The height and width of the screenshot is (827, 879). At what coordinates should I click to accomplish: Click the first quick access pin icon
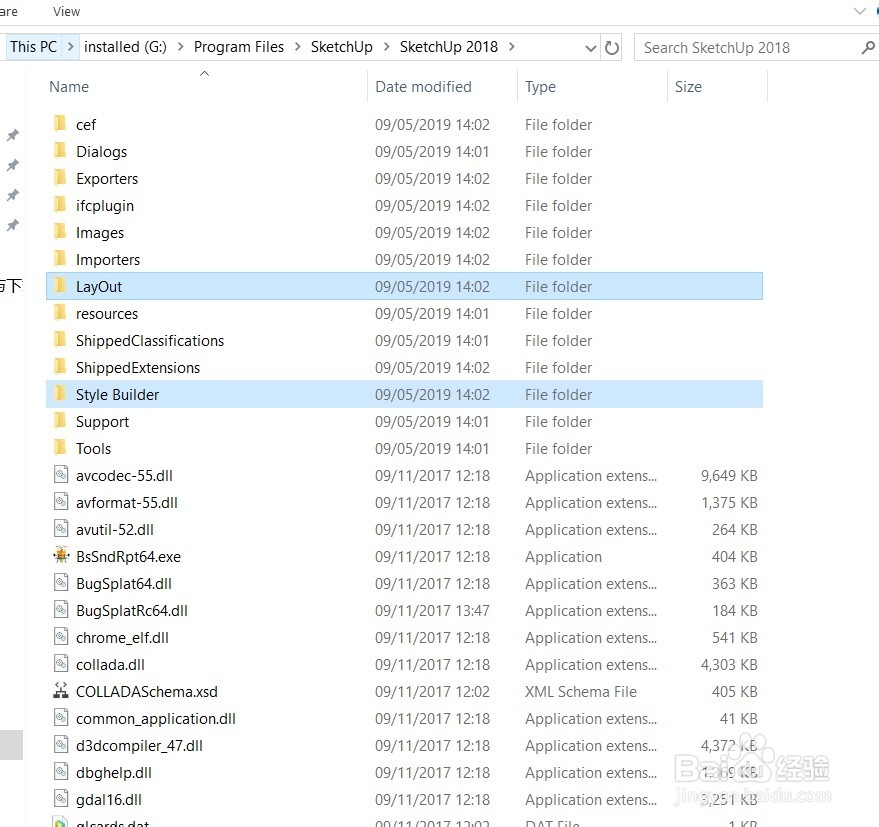coord(12,135)
